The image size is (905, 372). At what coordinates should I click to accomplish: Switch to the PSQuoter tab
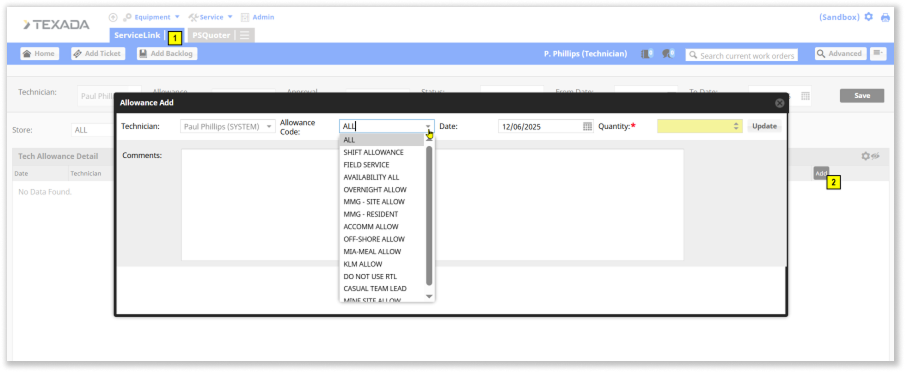(x=211, y=35)
